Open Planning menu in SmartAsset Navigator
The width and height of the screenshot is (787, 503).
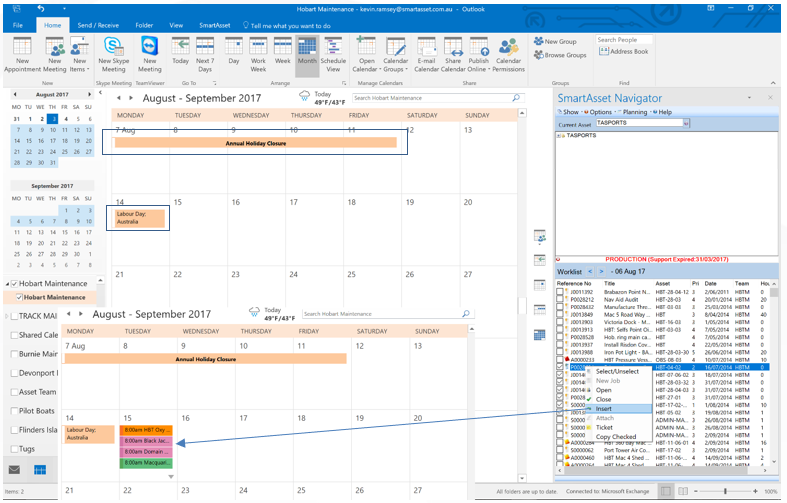point(634,112)
